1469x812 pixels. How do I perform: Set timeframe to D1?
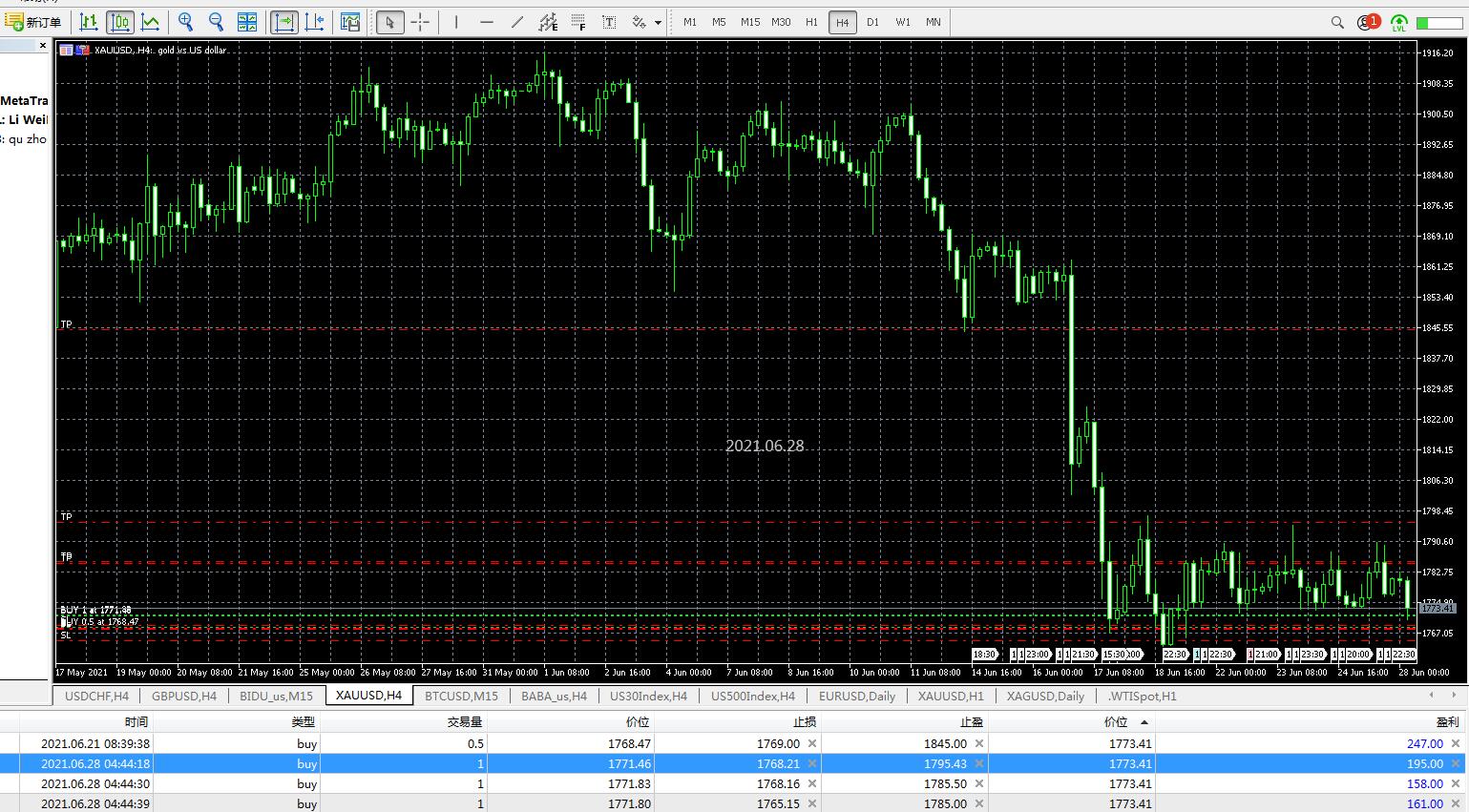coord(872,22)
